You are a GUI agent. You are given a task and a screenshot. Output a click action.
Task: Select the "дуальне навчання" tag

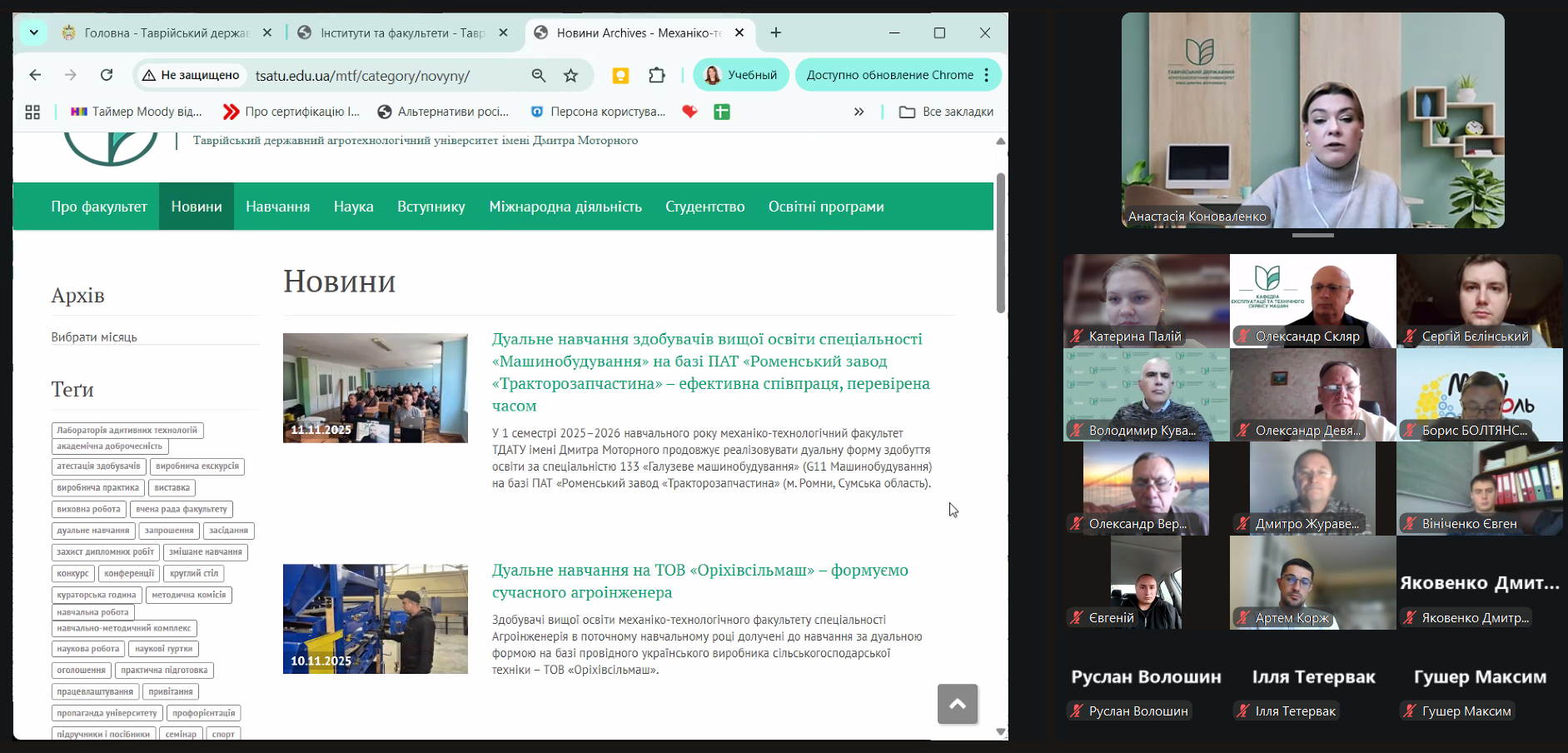click(93, 531)
